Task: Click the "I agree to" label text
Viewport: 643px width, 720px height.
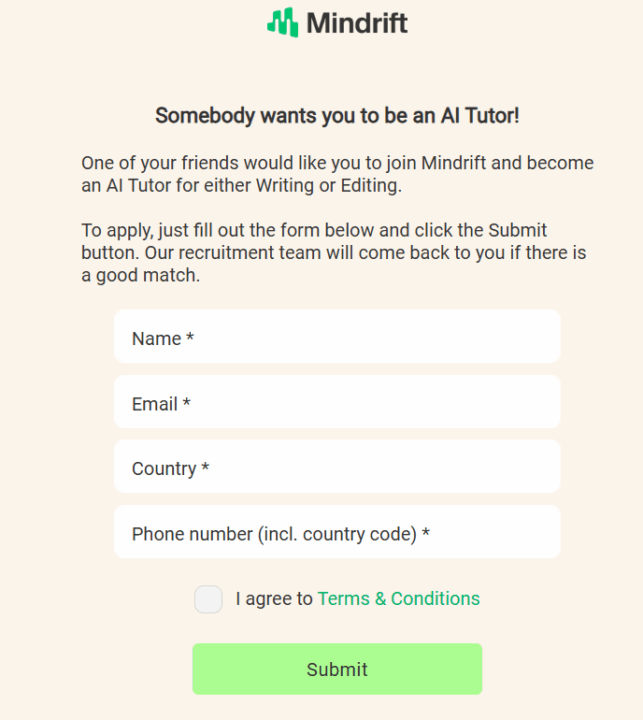Action: [274, 599]
